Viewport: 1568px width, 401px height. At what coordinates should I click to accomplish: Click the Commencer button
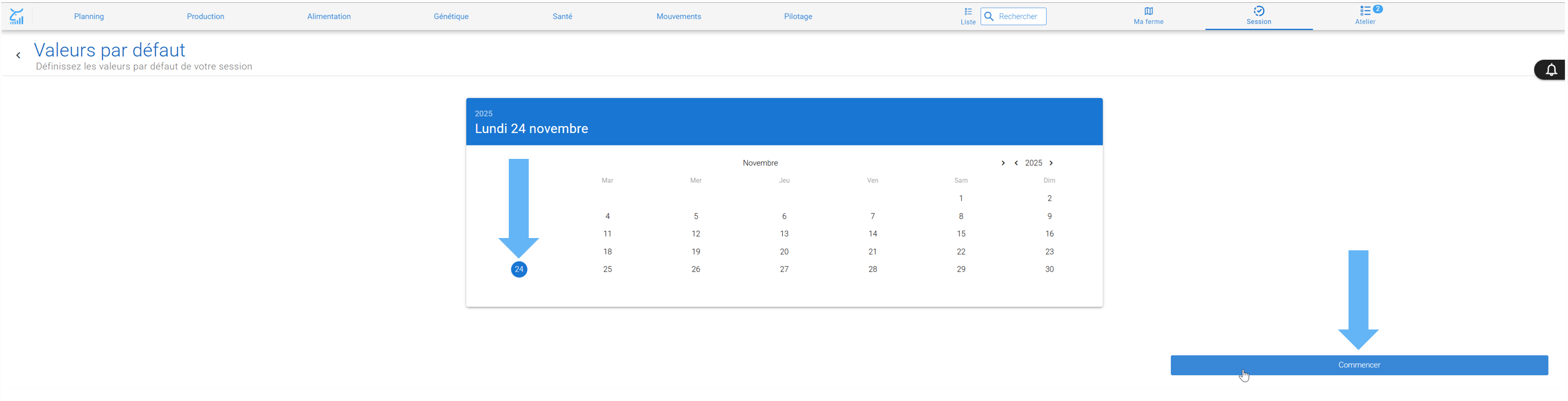(1359, 365)
